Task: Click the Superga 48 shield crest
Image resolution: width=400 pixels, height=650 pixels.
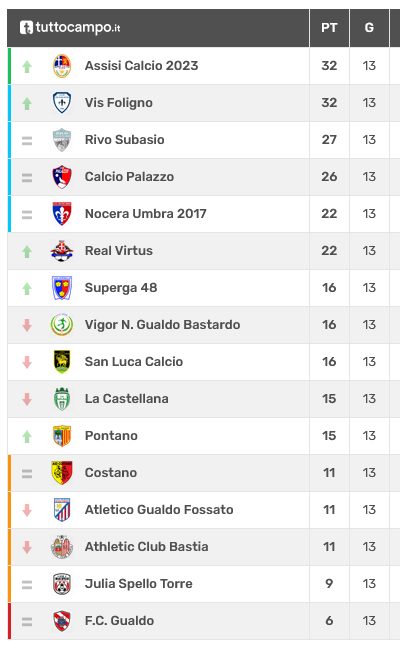Action: point(62,288)
